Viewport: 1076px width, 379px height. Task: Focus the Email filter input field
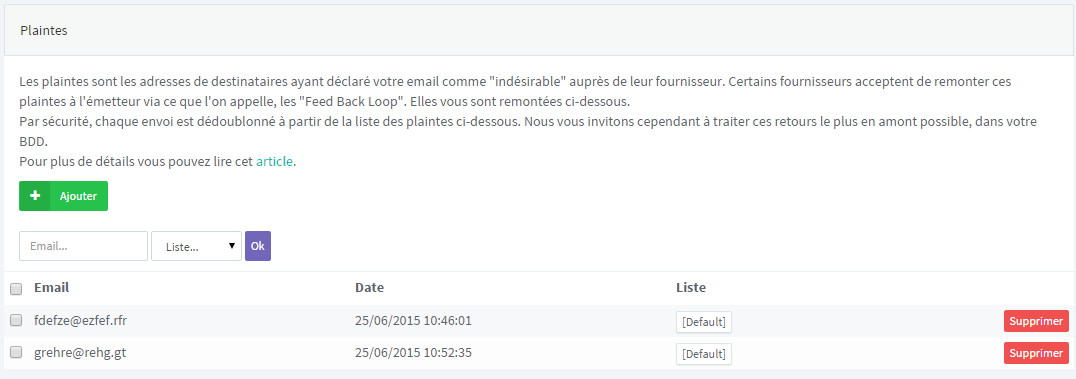tap(84, 246)
